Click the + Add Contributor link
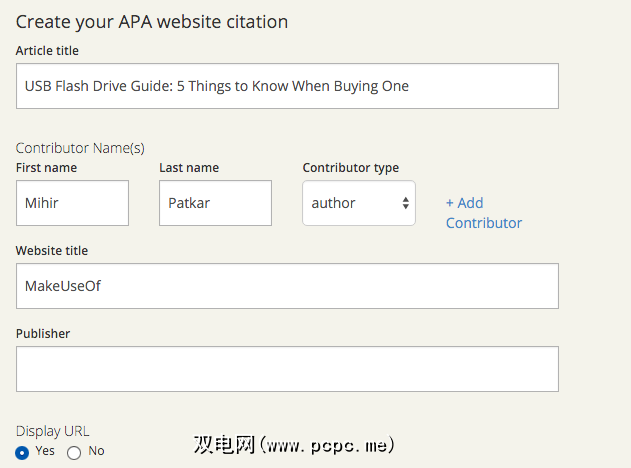631x468 pixels. [x=484, y=213]
